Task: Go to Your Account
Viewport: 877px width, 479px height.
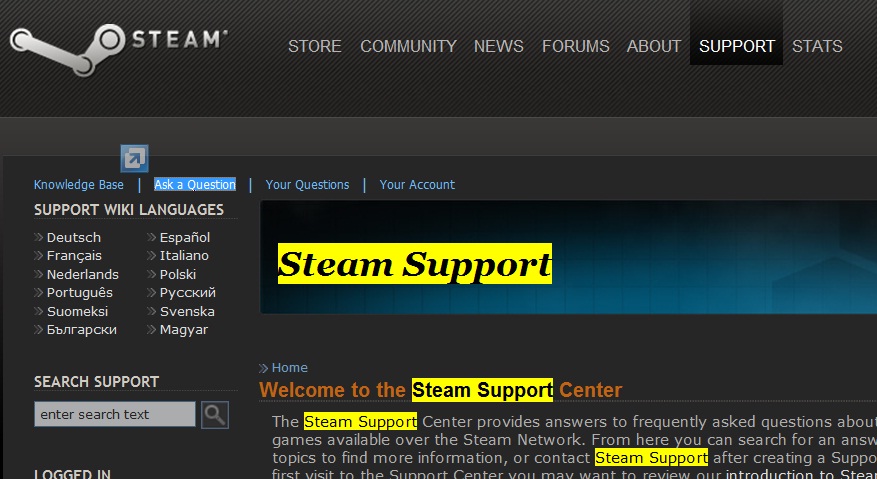Action: pos(417,185)
